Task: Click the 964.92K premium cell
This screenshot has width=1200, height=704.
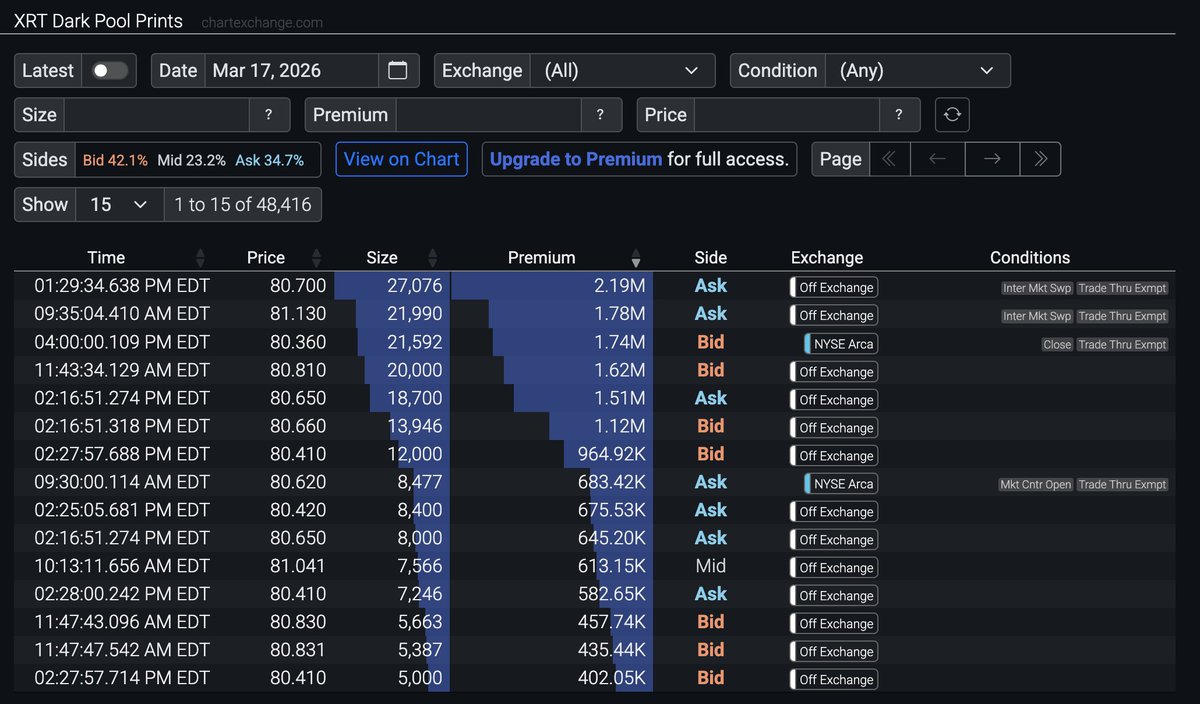Action: point(612,454)
